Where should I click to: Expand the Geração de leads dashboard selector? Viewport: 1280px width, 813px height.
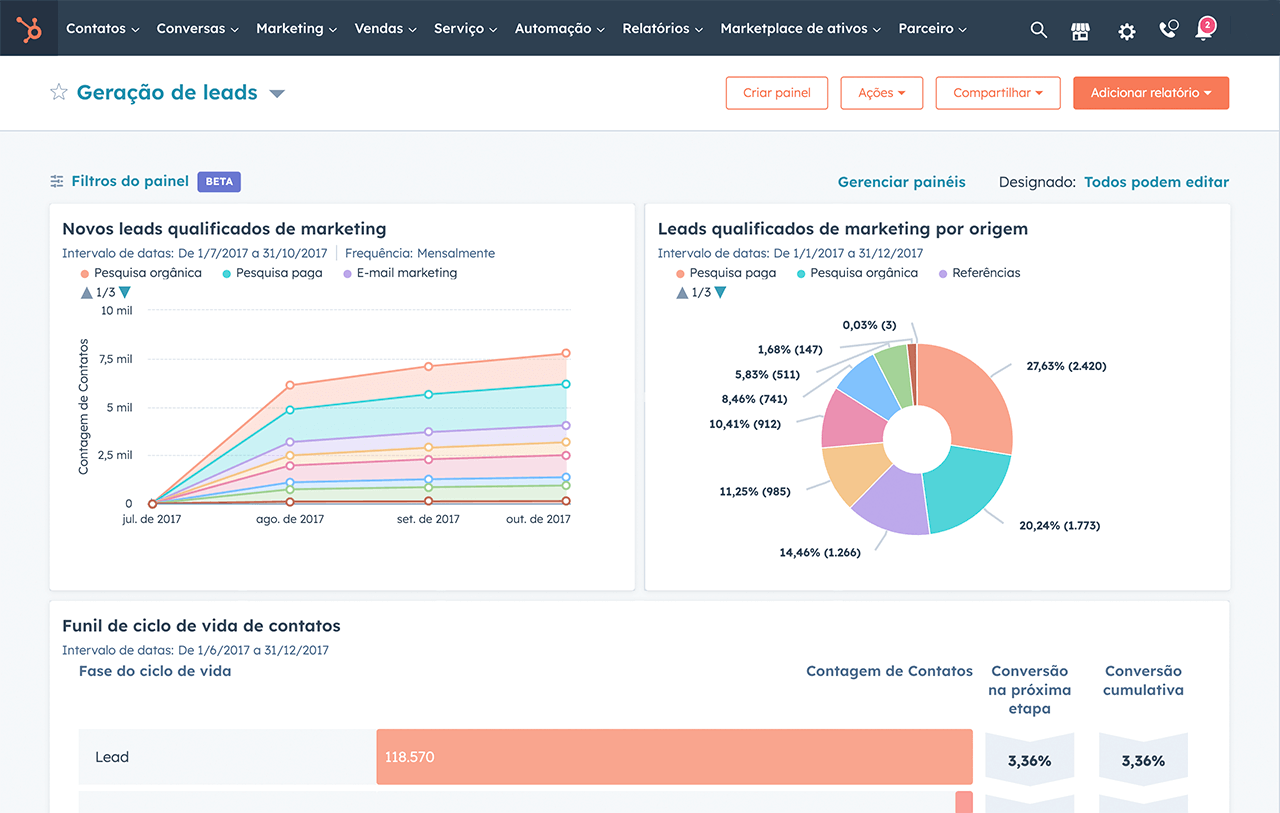pyautogui.click(x=277, y=91)
